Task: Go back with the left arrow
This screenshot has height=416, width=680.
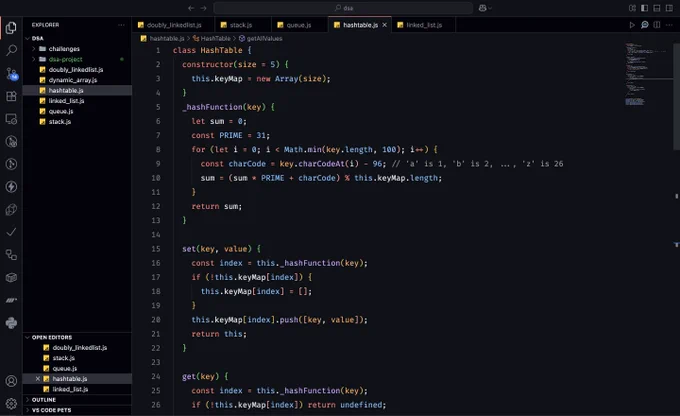Action: tap(191, 8)
